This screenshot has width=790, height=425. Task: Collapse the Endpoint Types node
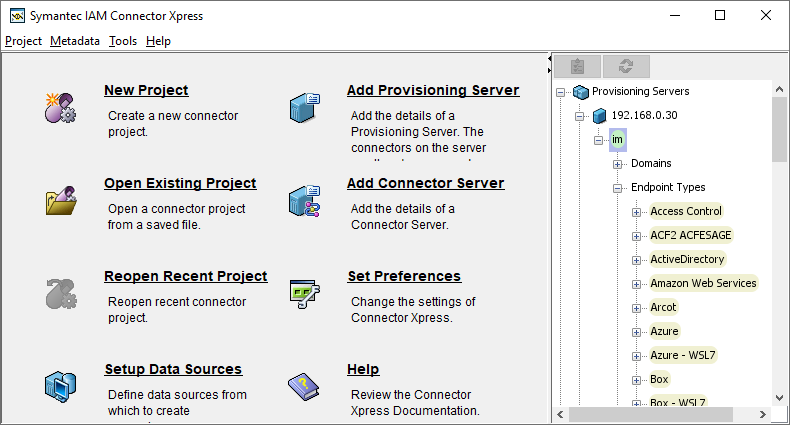(618, 187)
